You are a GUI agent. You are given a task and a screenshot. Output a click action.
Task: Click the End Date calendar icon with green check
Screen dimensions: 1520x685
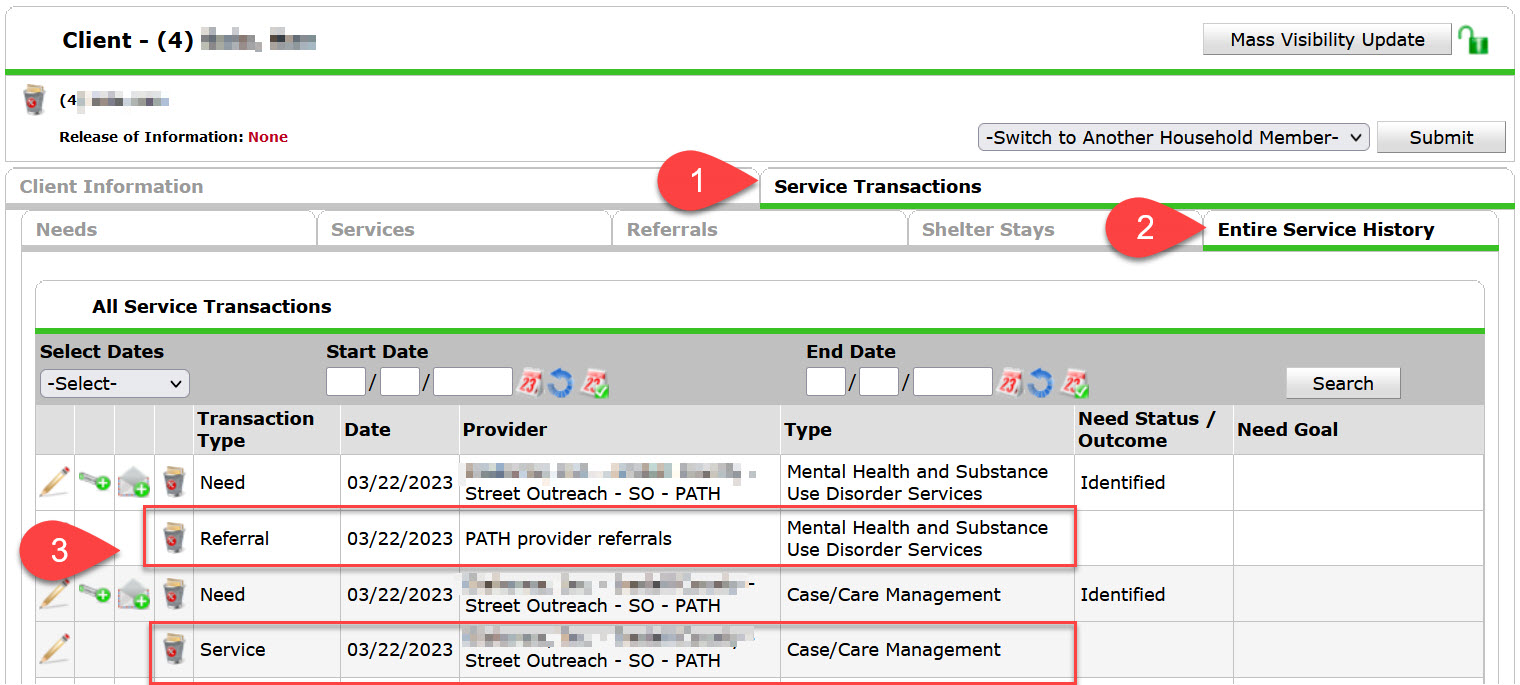tap(1074, 382)
